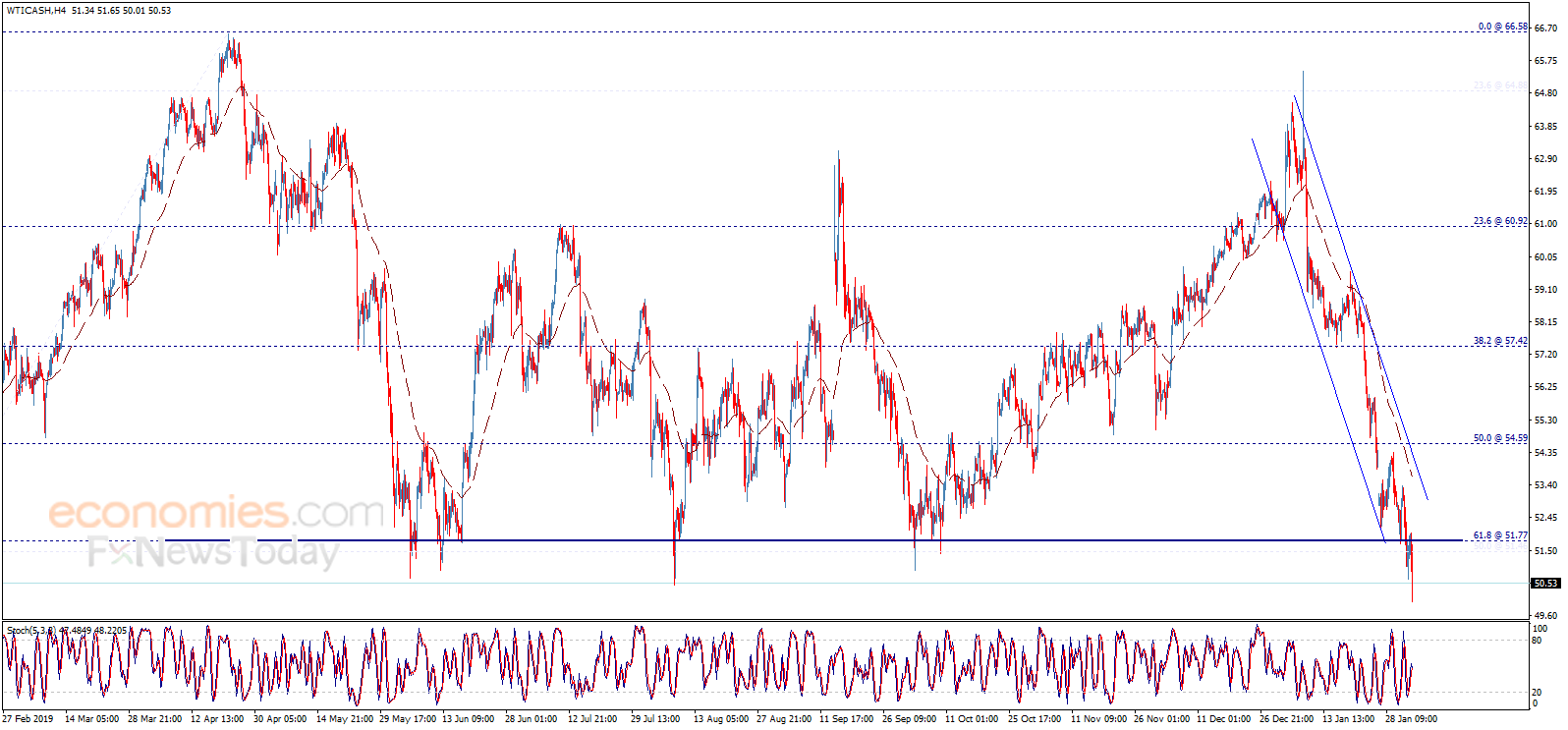Viewport: 1568px width, 730px height.
Task: Select the 28 Jan 09:00 date label
Action: tap(1411, 719)
